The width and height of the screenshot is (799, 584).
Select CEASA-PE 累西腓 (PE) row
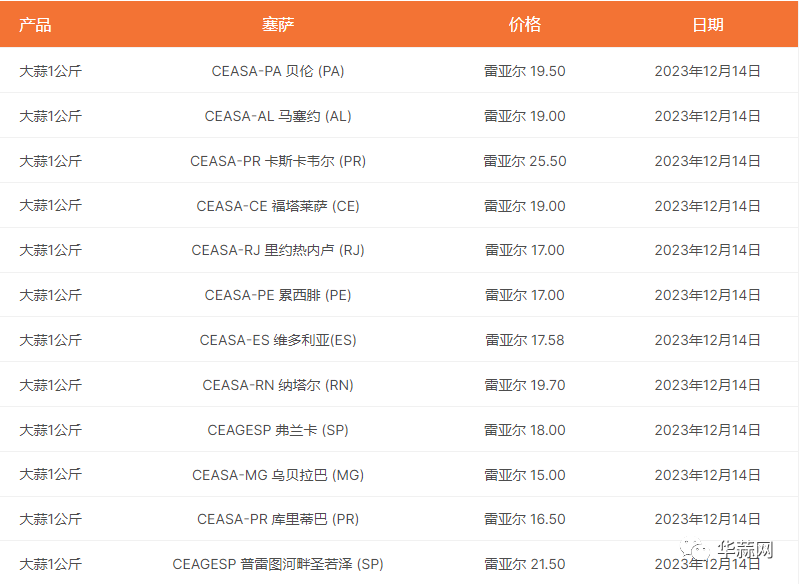coord(278,295)
